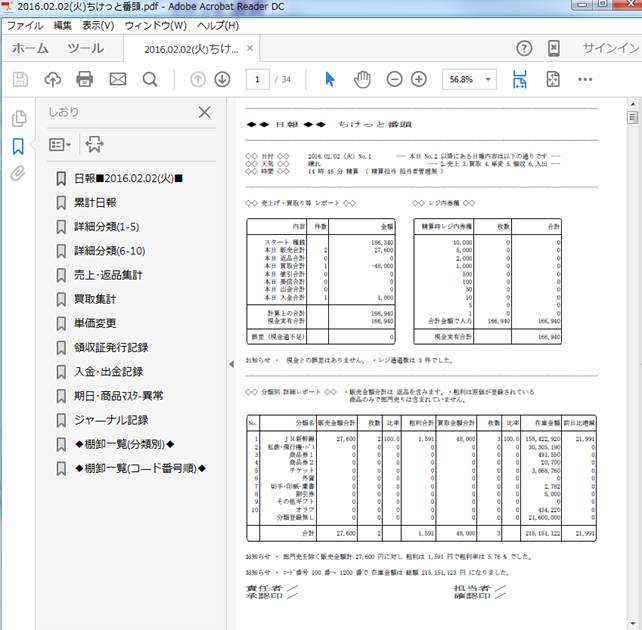Click the Save file icon
Viewport: 642px width, 630px height.
click(x=20, y=79)
